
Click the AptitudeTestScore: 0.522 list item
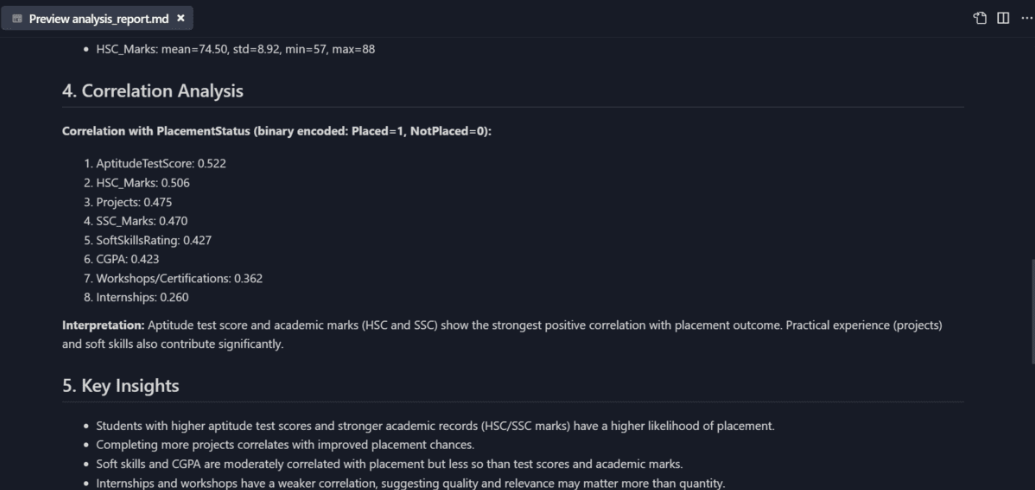[161, 163]
